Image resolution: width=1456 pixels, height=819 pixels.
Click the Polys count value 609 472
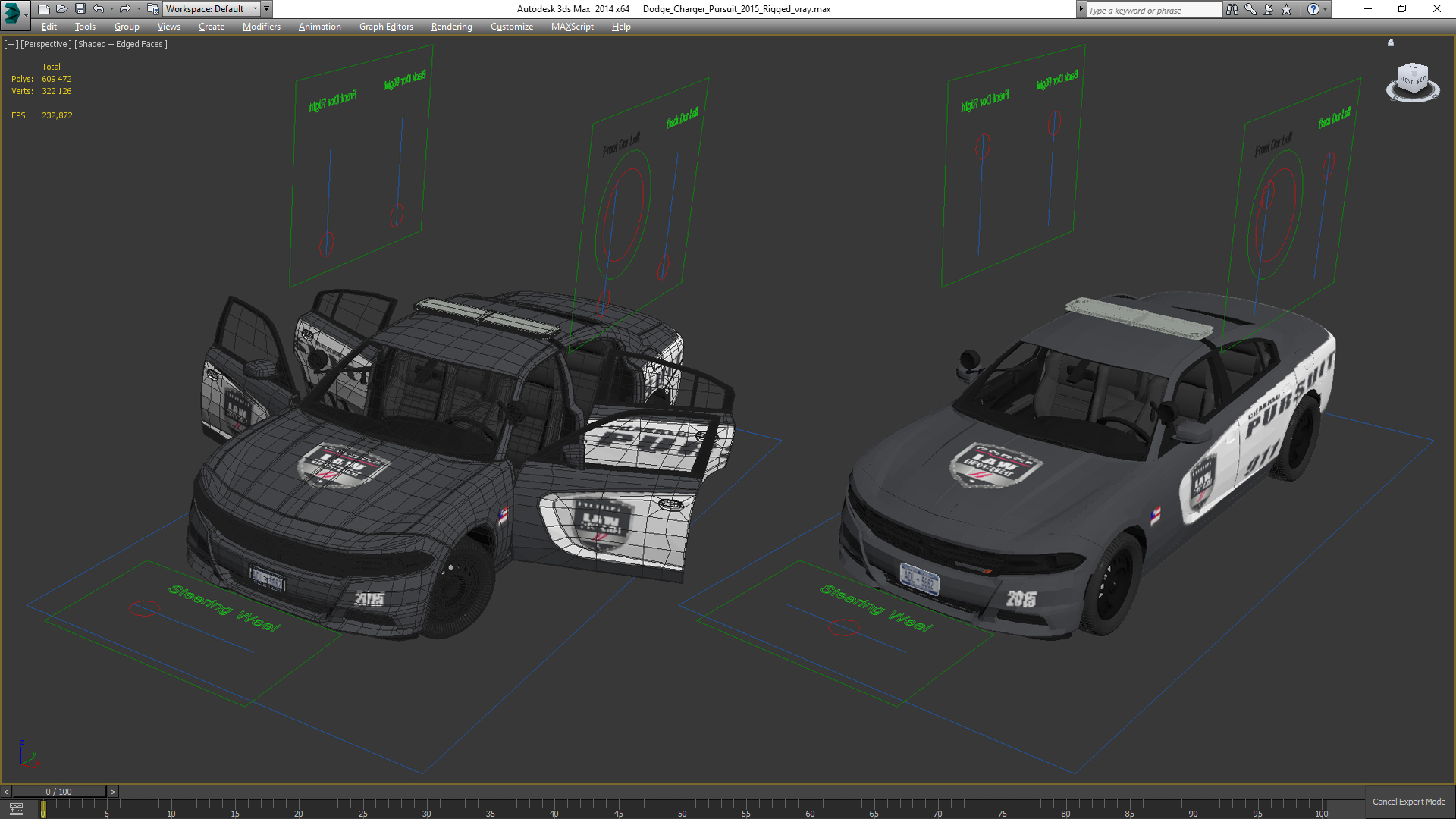tap(57, 79)
